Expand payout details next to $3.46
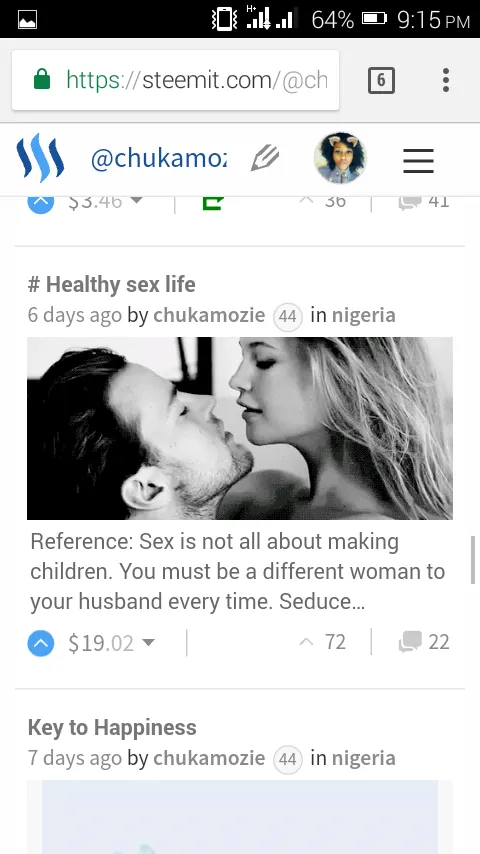 (x=137, y=200)
